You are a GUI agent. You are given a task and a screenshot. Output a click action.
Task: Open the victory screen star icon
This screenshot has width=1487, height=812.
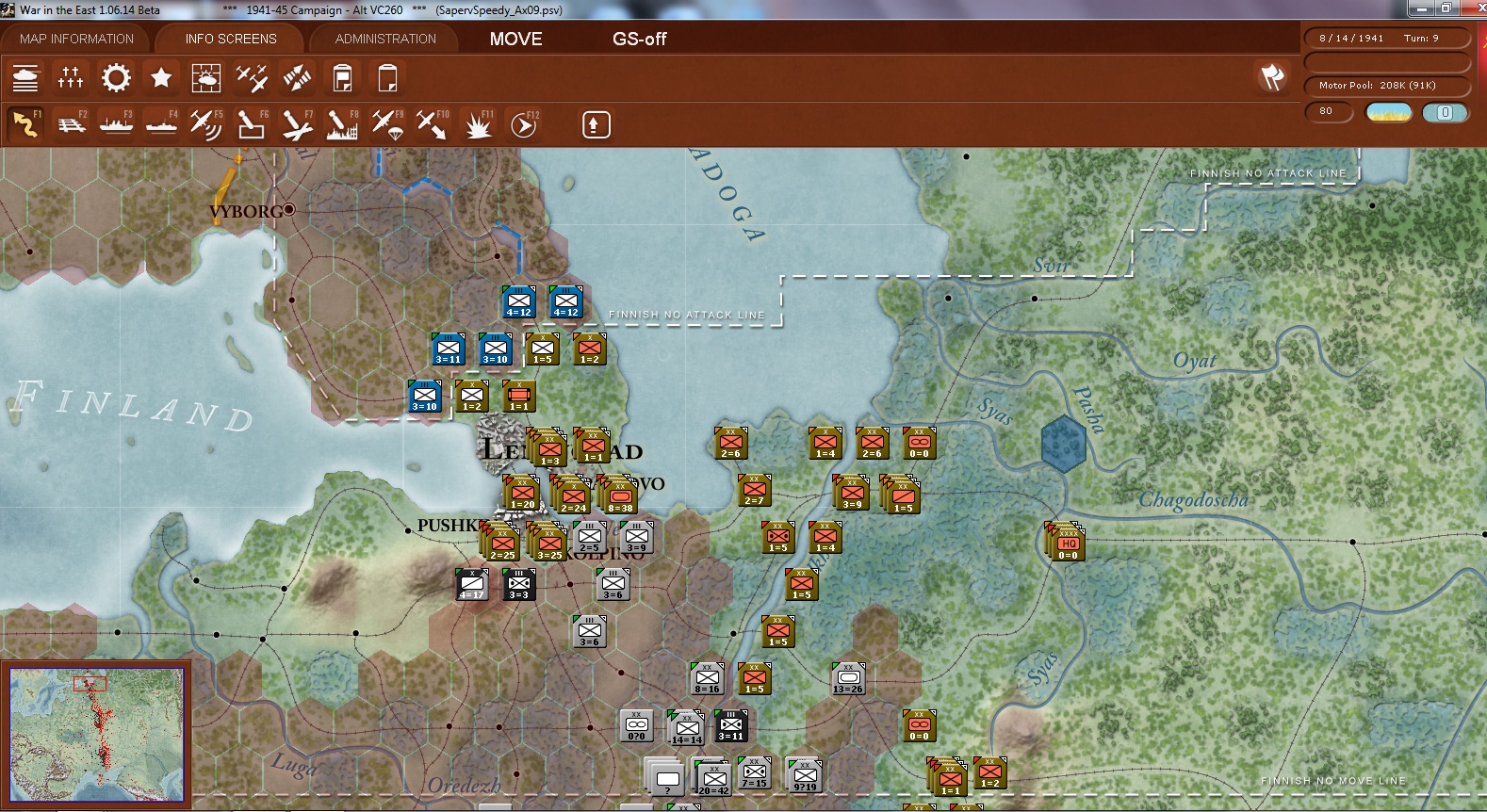pos(161,77)
